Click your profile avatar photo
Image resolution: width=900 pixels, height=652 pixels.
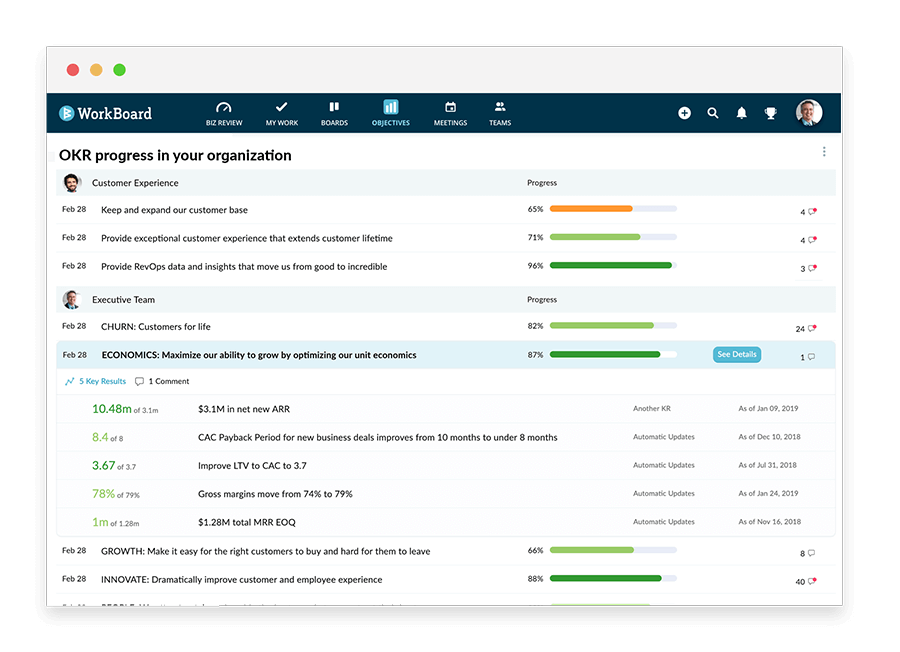pyautogui.click(x=808, y=113)
